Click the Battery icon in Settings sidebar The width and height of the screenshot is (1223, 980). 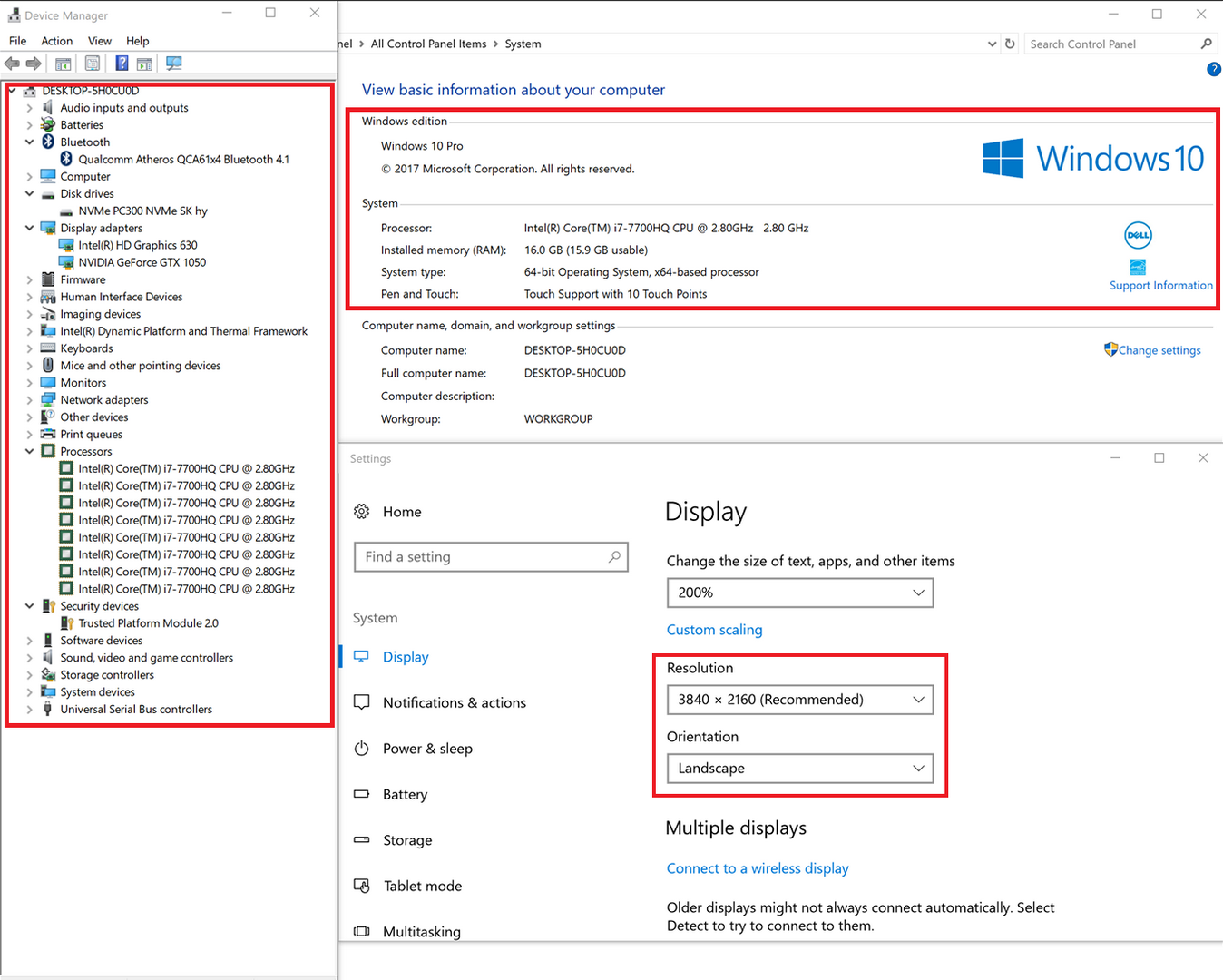point(362,794)
